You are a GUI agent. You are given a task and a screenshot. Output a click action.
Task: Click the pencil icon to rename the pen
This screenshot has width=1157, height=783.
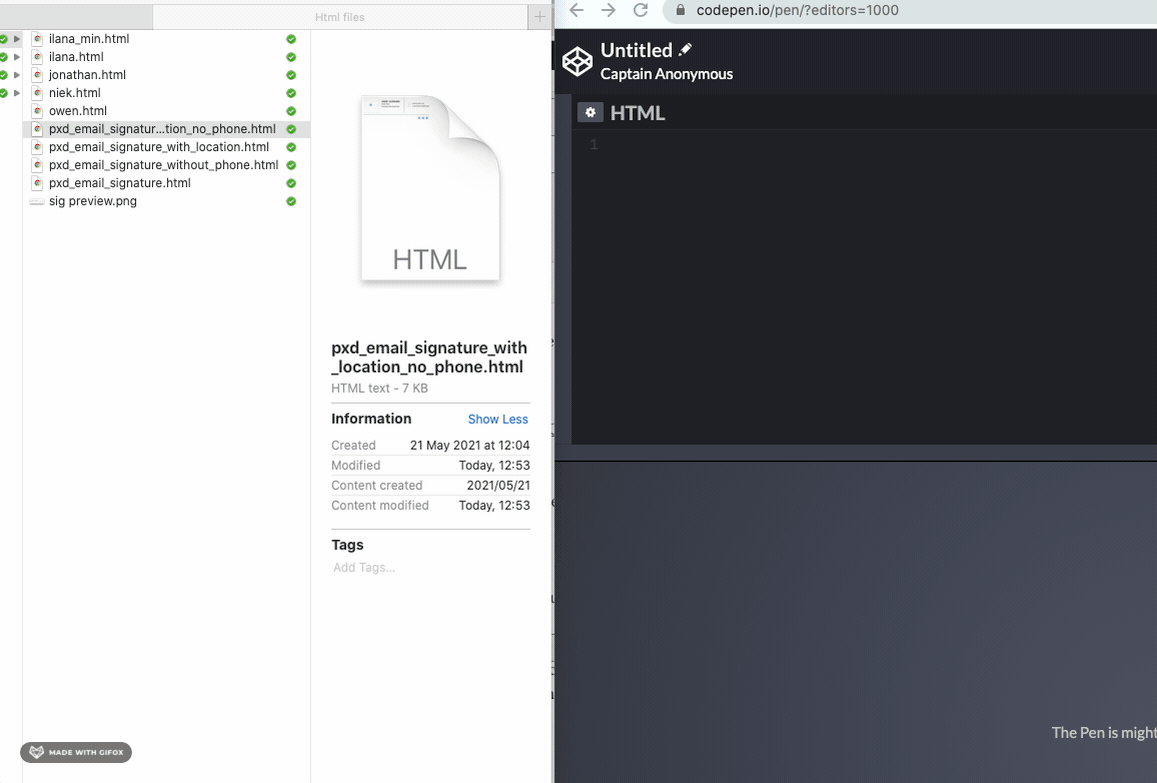pyautogui.click(x=685, y=50)
